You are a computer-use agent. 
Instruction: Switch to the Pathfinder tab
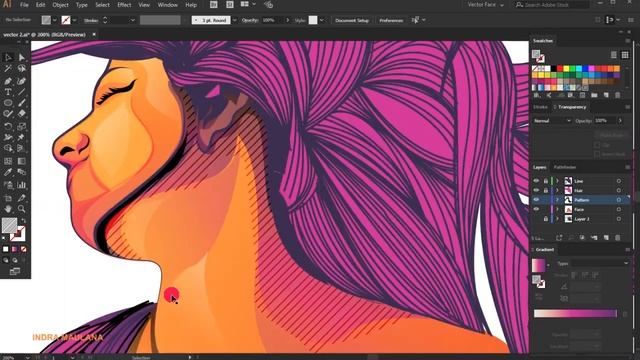pyautogui.click(x=565, y=167)
